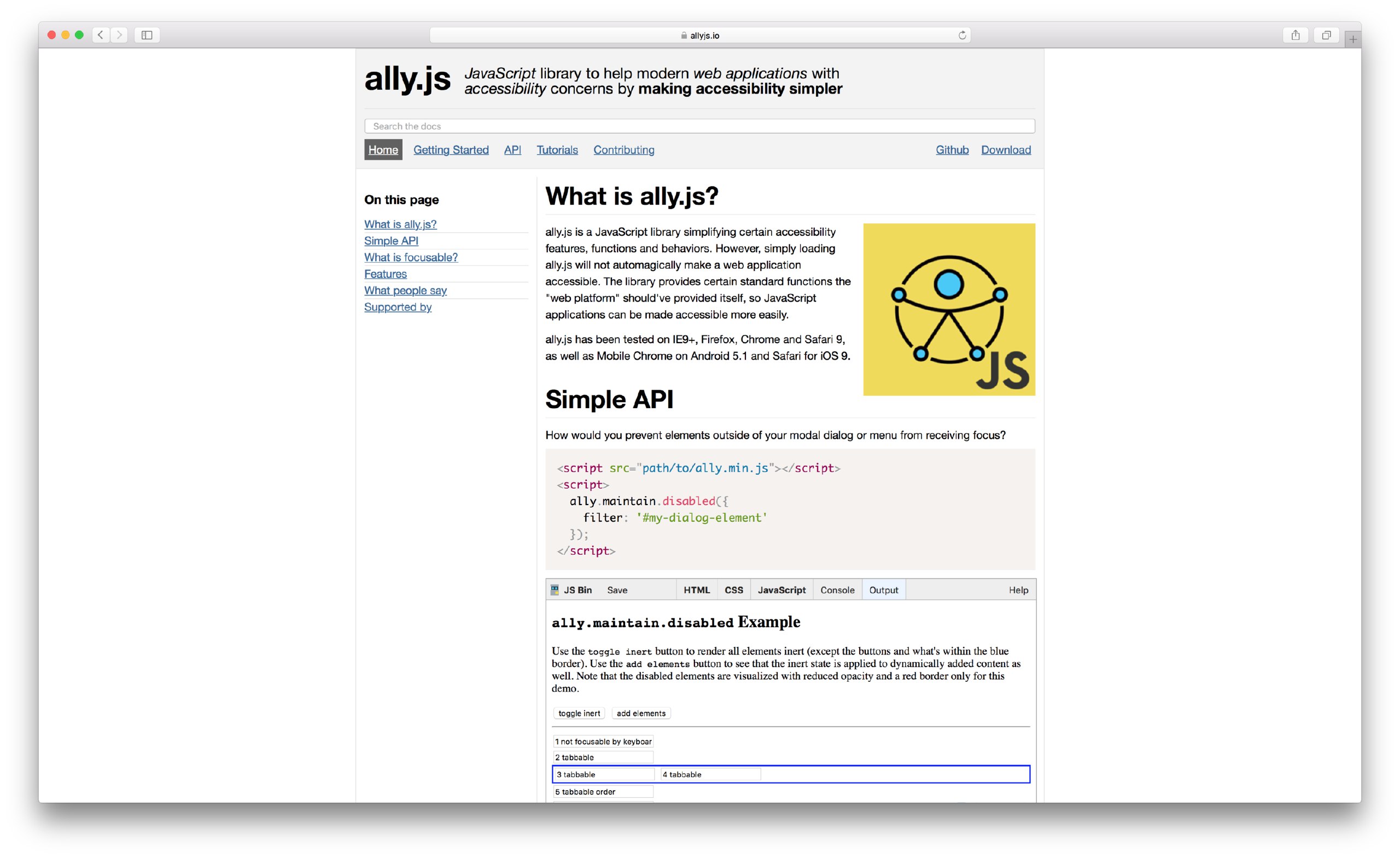
Task: Jump to What is ally.js? in sidebar
Action: coord(400,224)
